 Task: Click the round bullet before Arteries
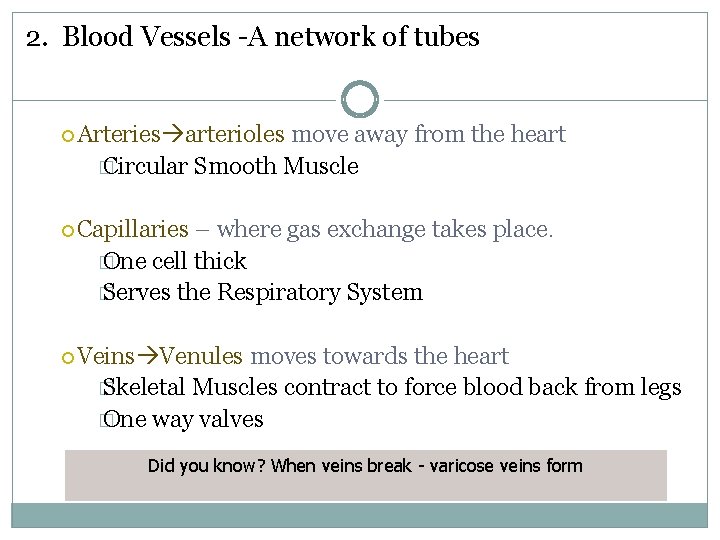tap(68, 136)
